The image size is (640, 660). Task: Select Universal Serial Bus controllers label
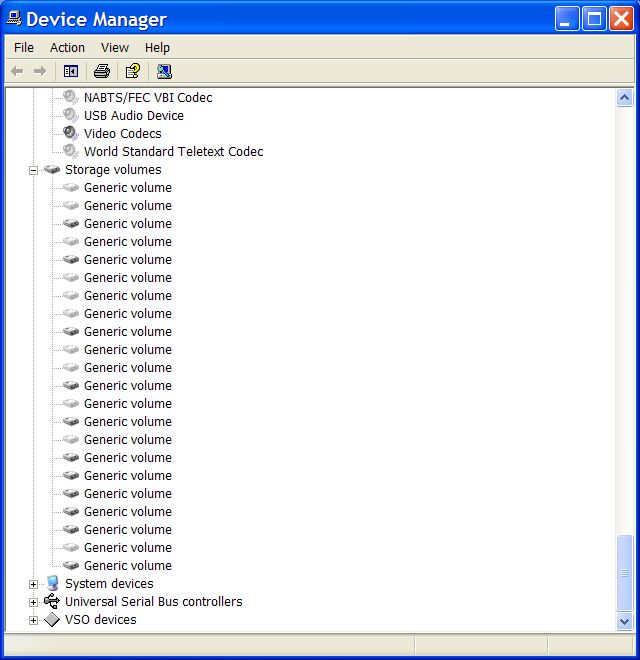(x=154, y=602)
